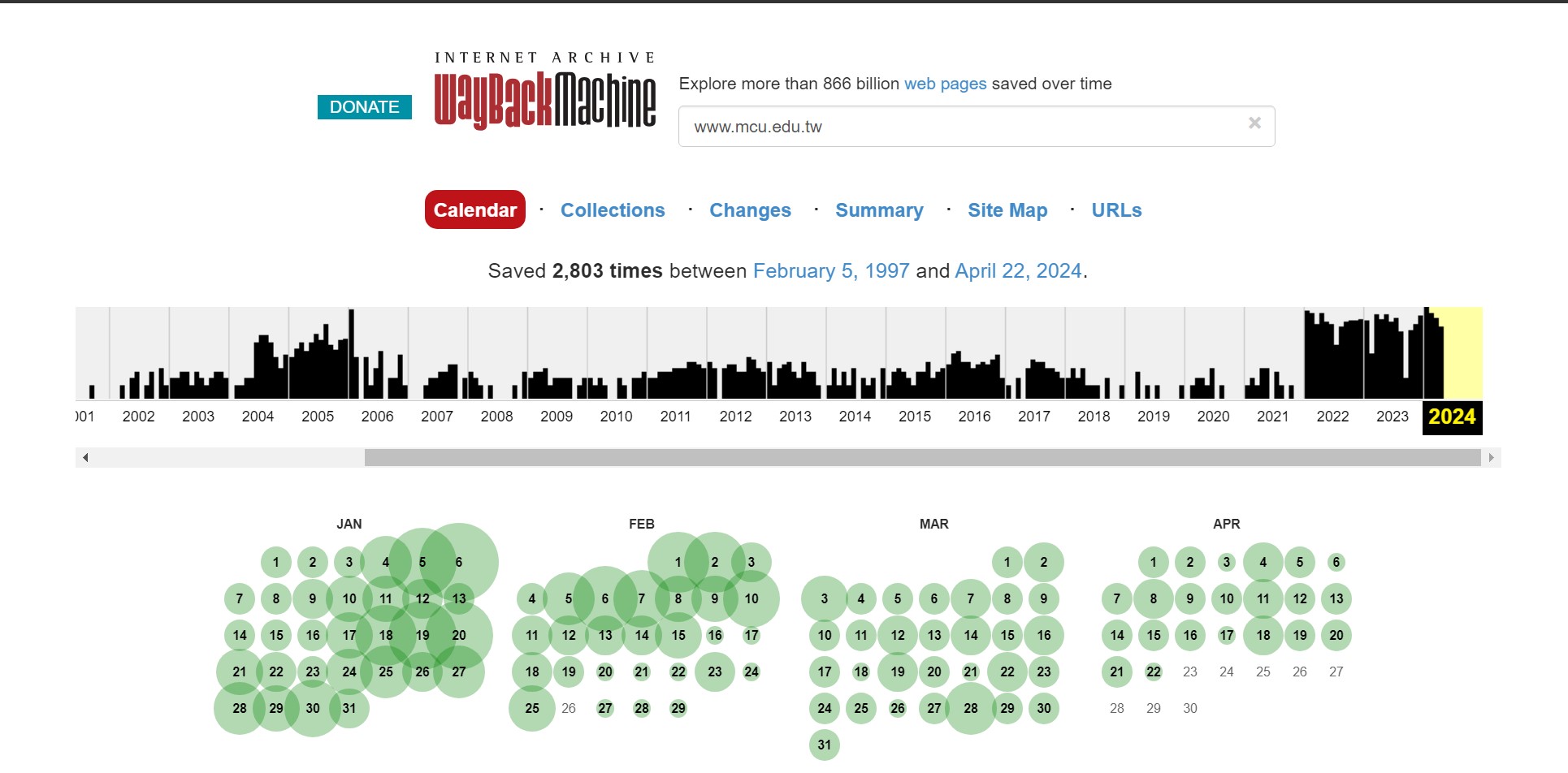The image size is (1568, 773).
Task: Open the February 5, 1997 snapshot link
Action: (x=830, y=271)
